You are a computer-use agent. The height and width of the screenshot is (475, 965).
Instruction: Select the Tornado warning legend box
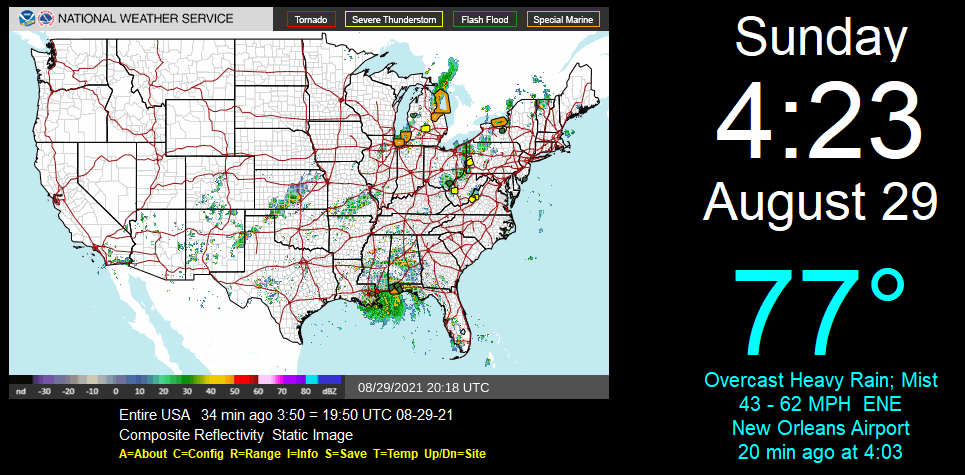coord(311,20)
